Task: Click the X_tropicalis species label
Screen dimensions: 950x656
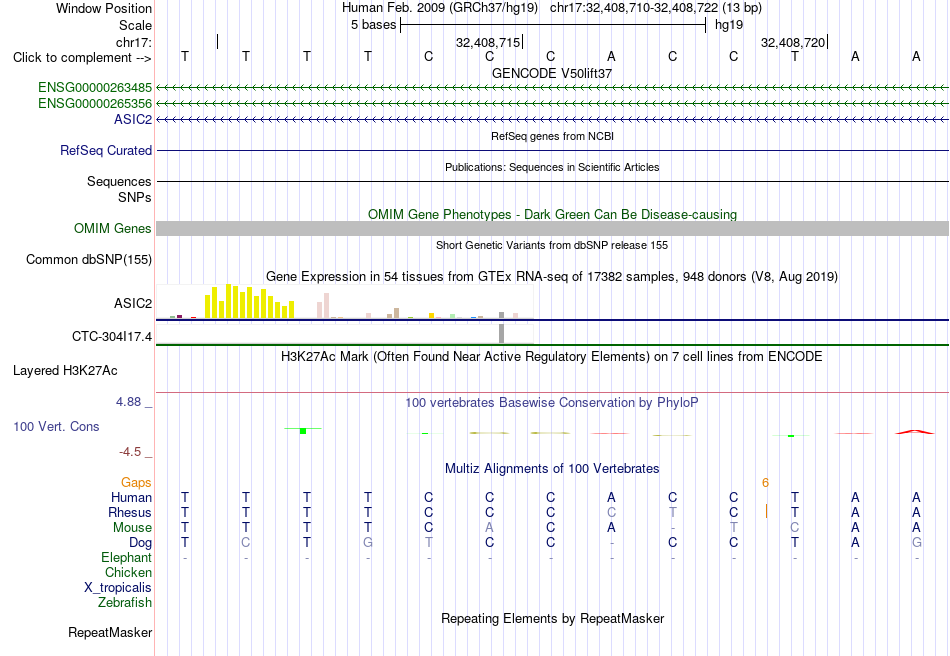Action: [118, 587]
